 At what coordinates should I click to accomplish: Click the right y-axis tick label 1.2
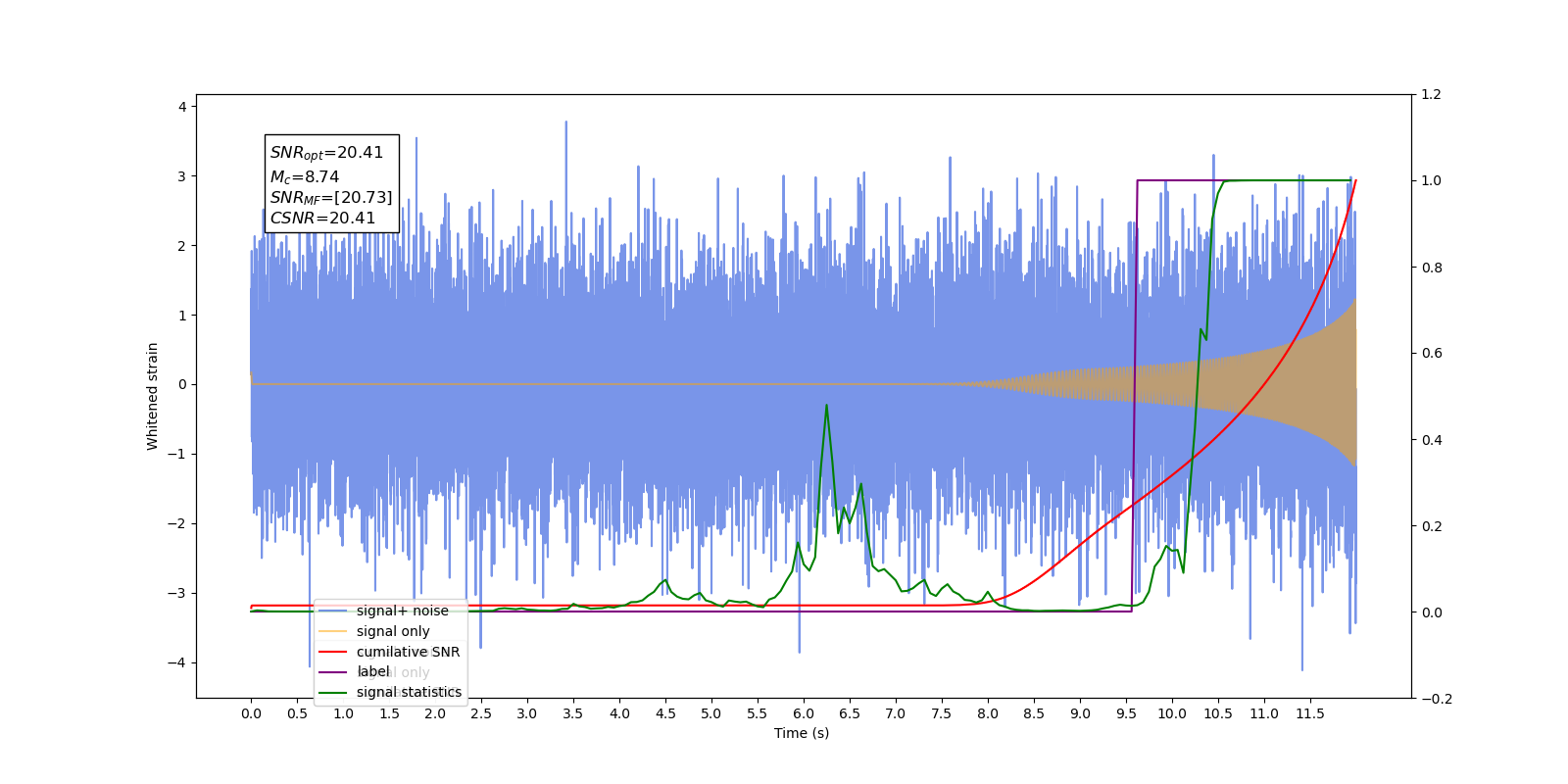click(x=1432, y=94)
